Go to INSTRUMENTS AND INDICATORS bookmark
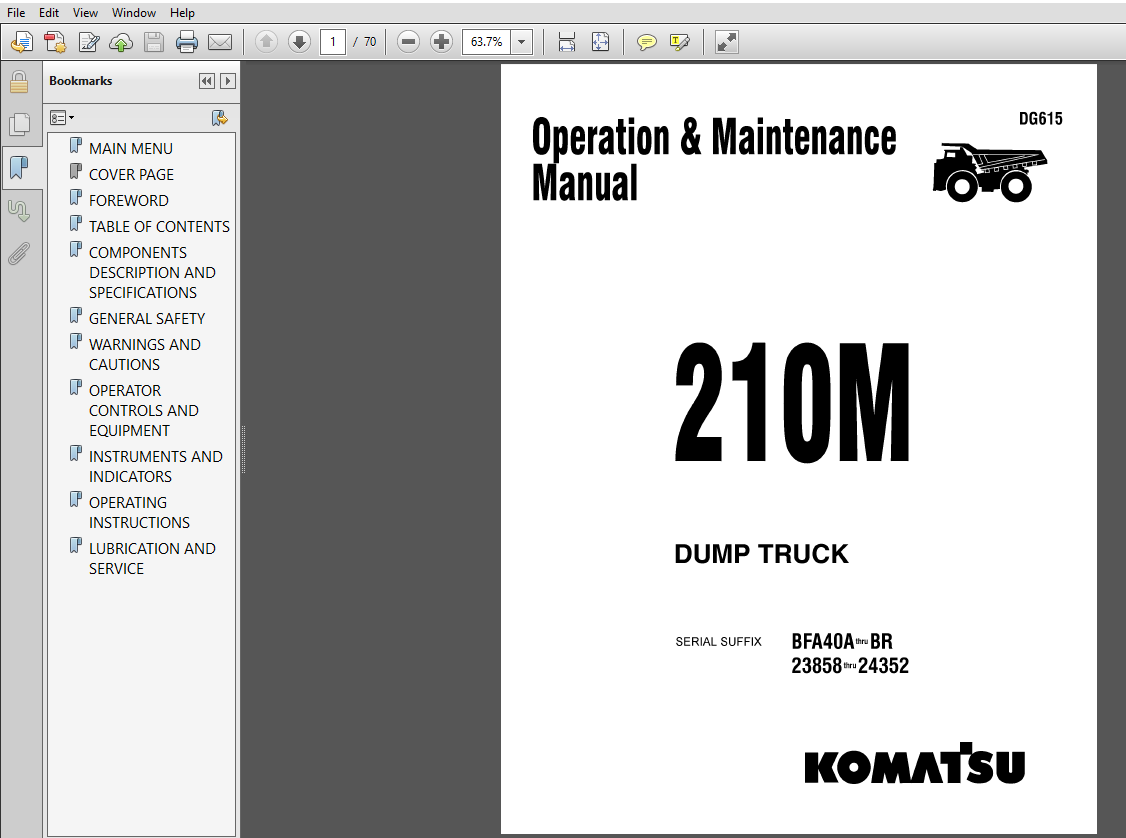Viewport: 1126px width, 838px height. pyautogui.click(x=156, y=467)
